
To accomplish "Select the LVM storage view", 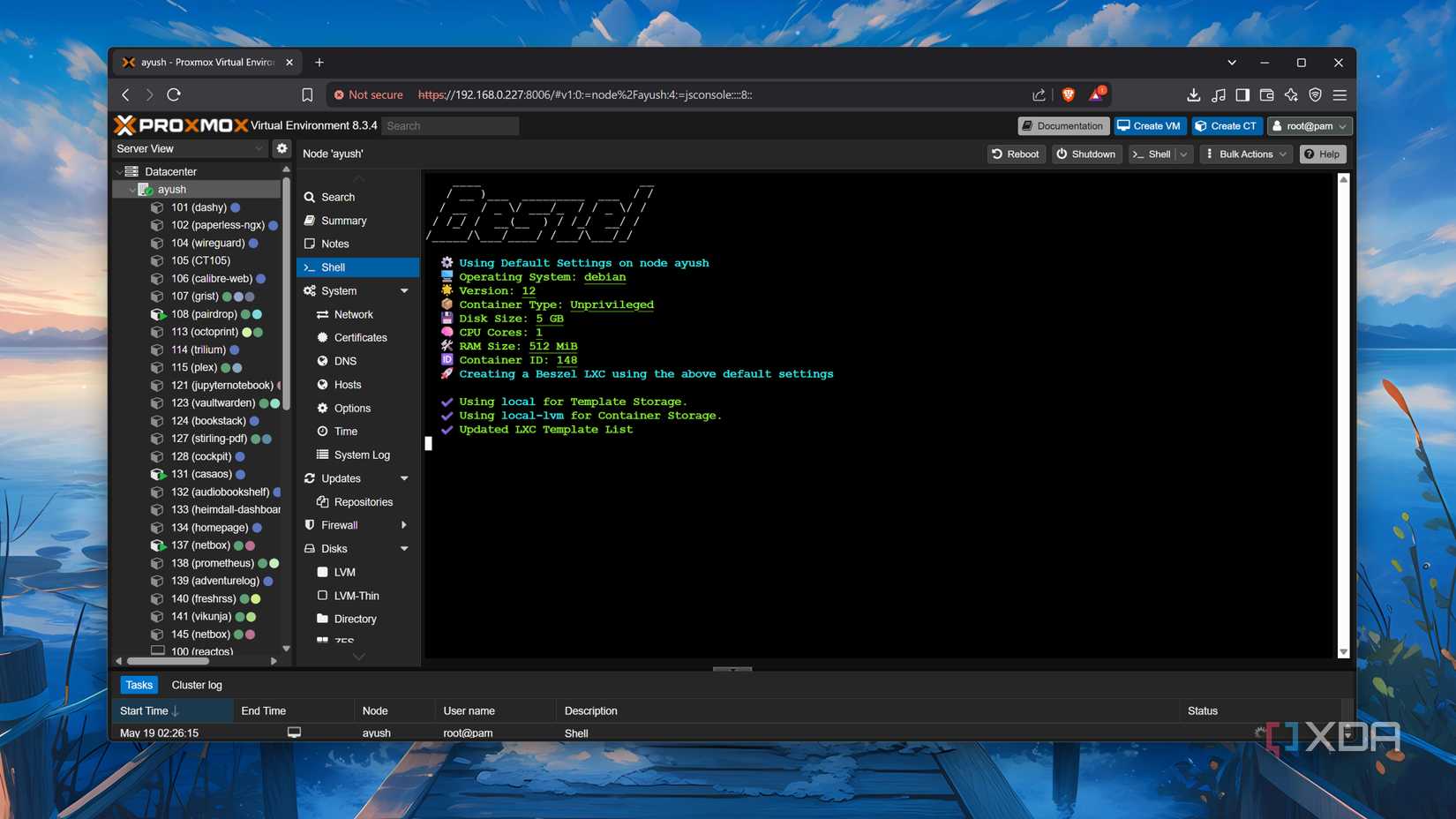I will [344, 572].
